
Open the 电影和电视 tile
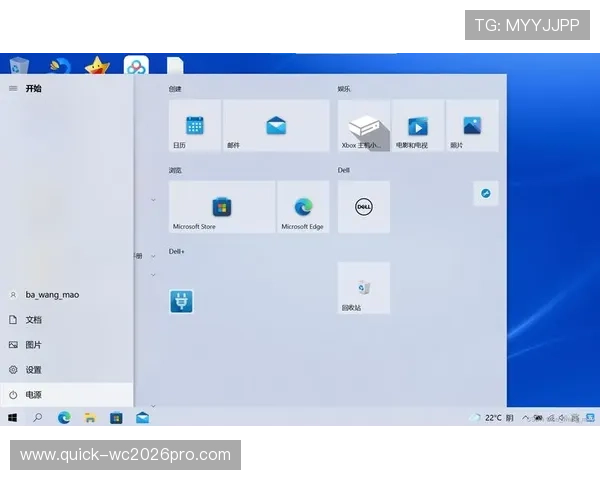click(418, 126)
